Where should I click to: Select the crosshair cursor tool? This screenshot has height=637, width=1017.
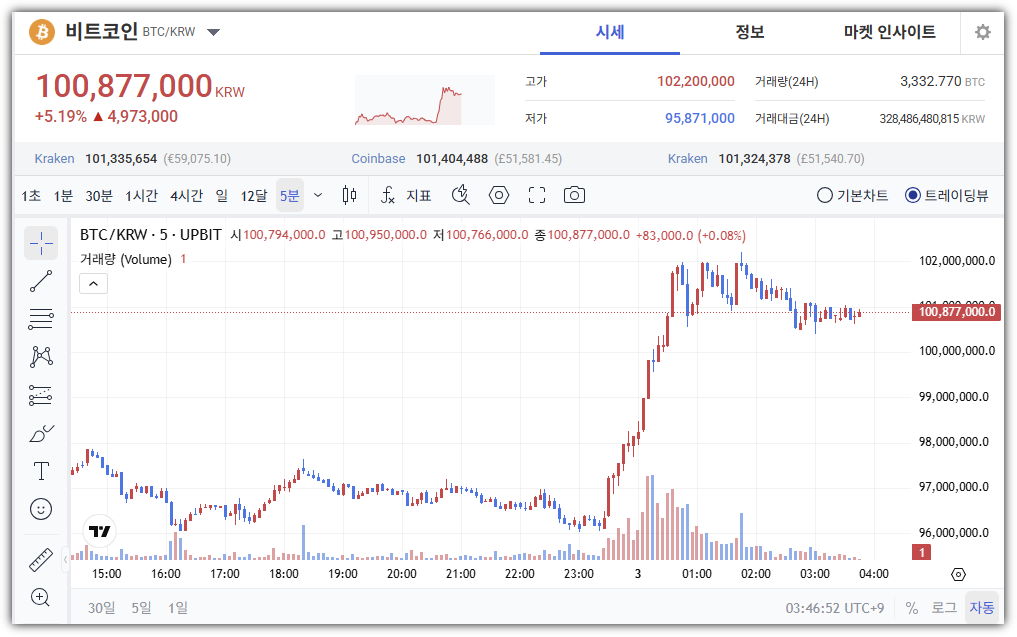coord(40,242)
